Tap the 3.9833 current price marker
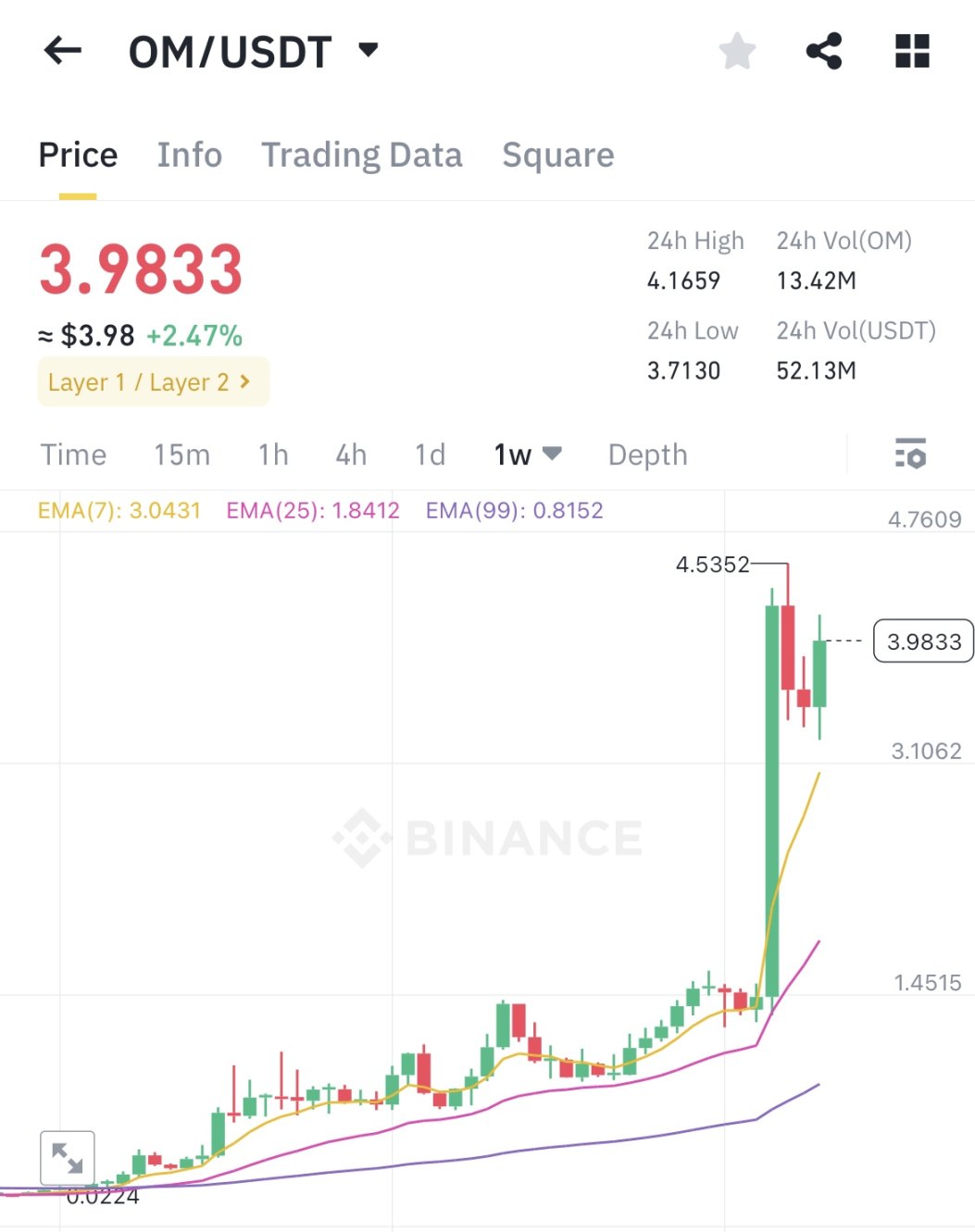This screenshot has width=975, height=1232. point(923,641)
